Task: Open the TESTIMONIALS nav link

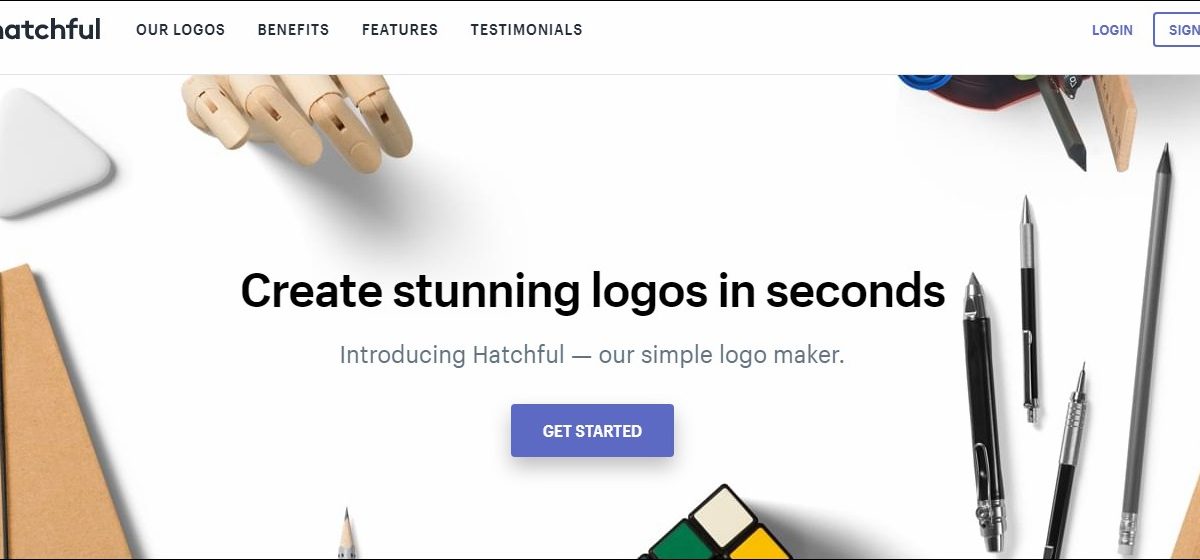Action: click(526, 30)
